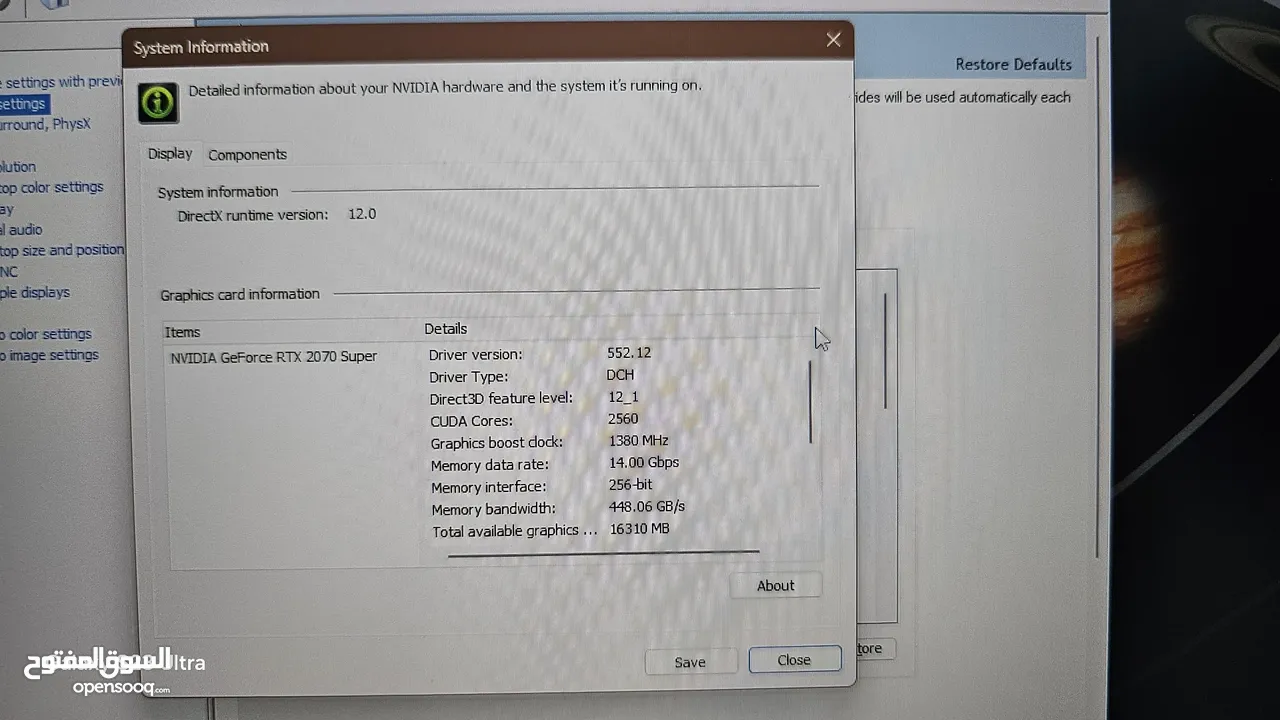This screenshot has width=1280, height=720.
Task: Click the Save button
Action: 690,662
